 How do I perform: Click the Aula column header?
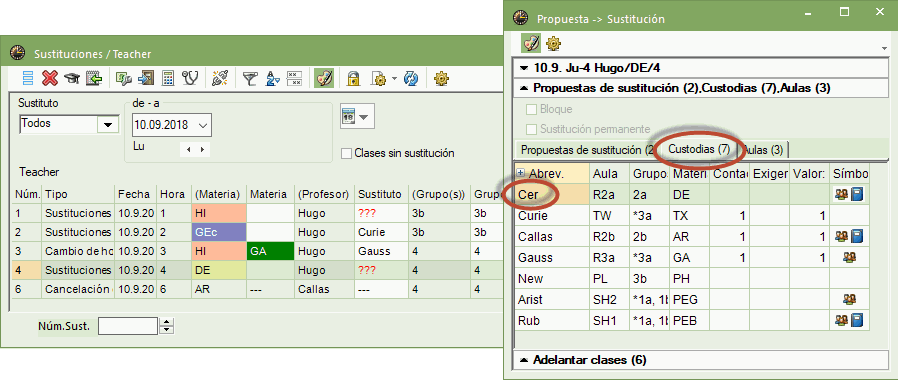(x=609, y=173)
